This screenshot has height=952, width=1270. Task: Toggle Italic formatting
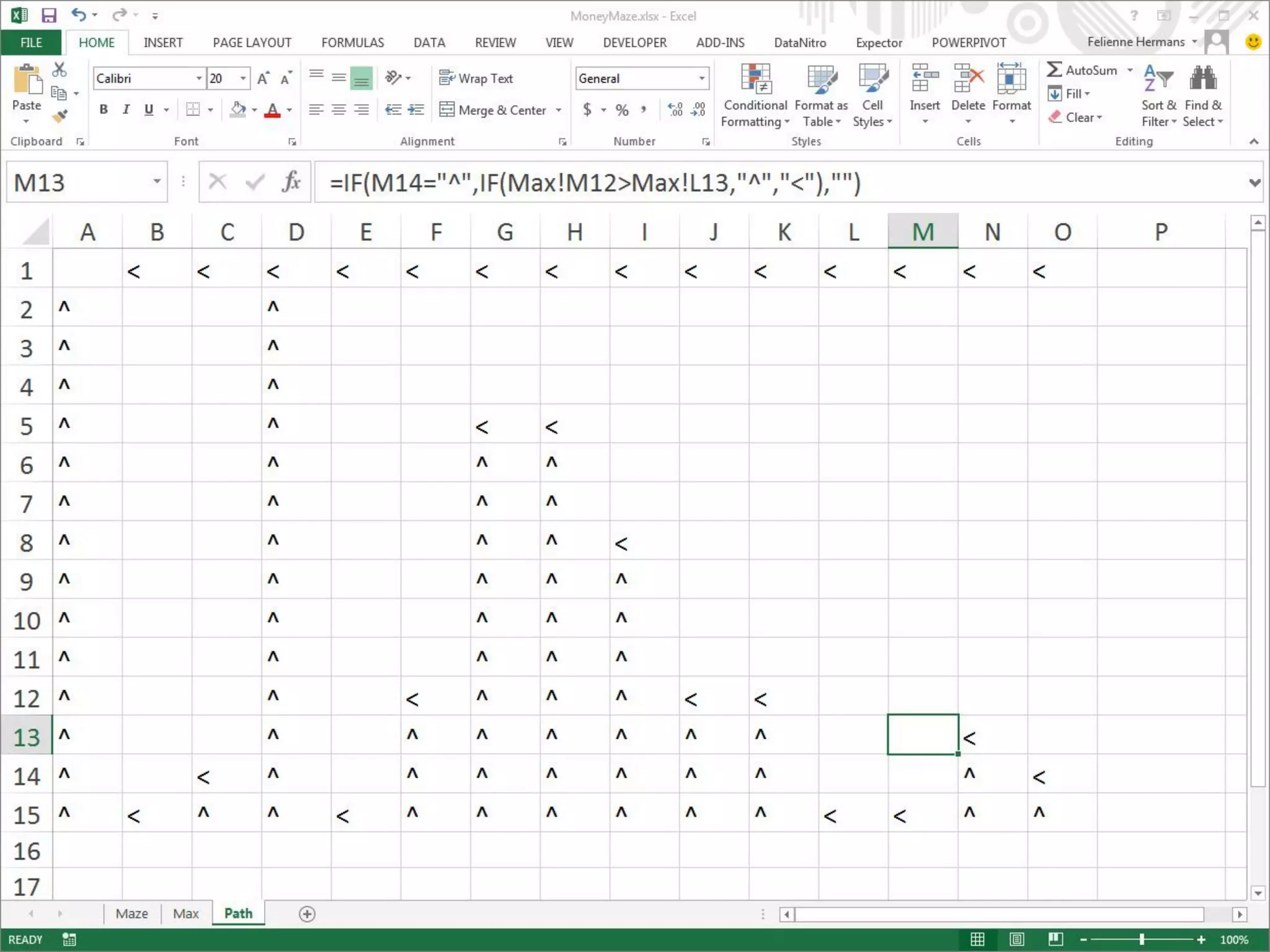pos(126,110)
